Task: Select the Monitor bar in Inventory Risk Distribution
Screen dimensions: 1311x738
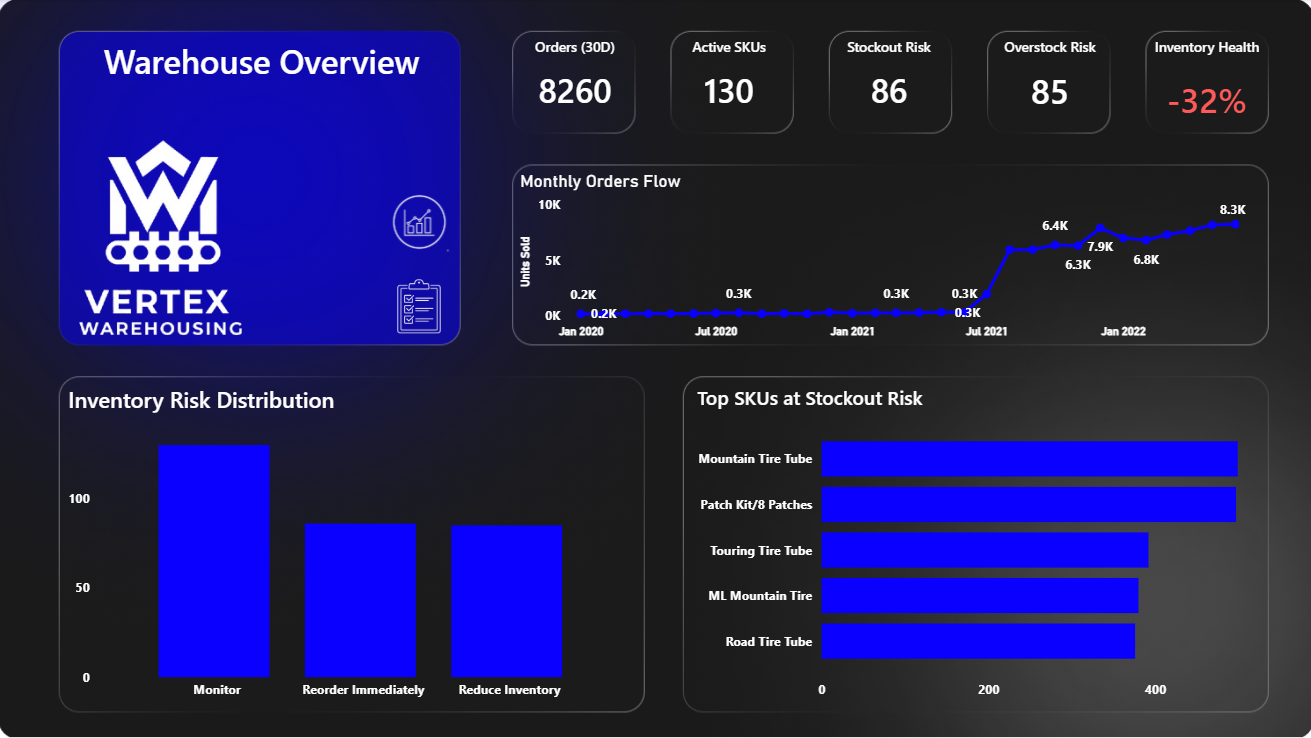Action: pyautogui.click(x=214, y=560)
